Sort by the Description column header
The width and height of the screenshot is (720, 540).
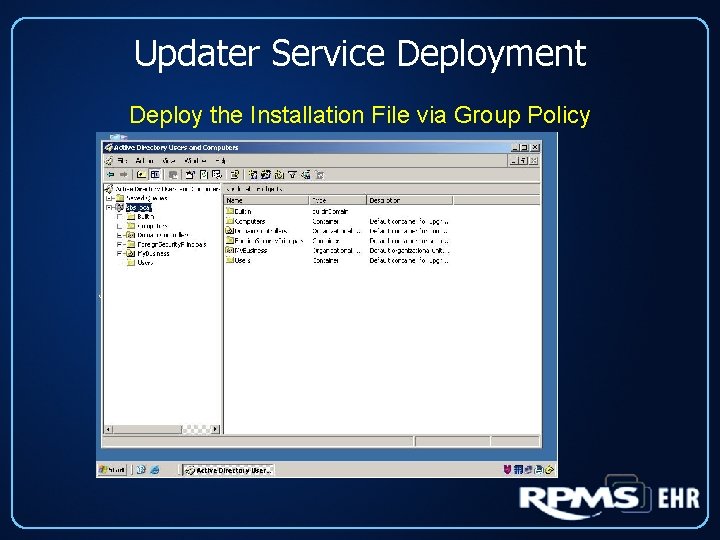point(410,200)
